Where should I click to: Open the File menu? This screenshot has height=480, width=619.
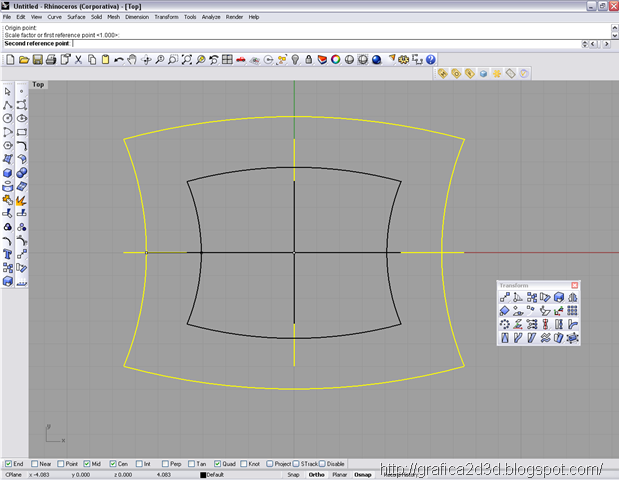pyautogui.click(x=7, y=17)
